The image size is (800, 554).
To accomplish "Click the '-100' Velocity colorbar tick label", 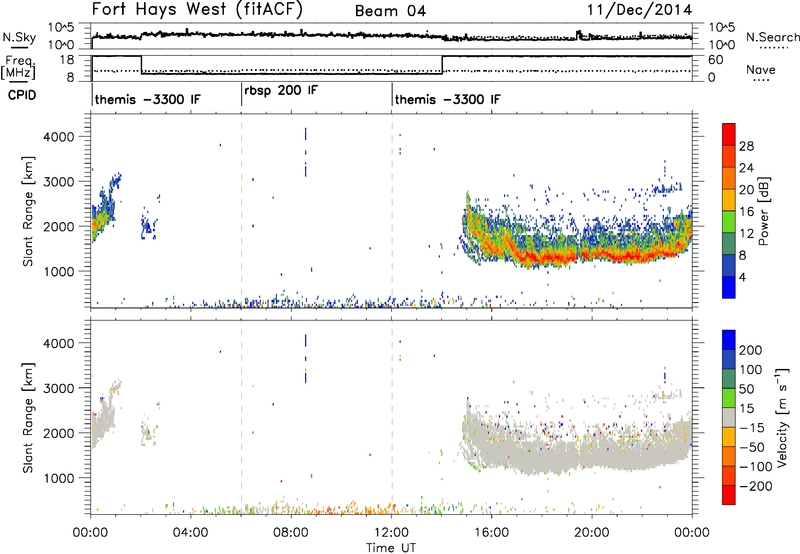I will coord(756,466).
